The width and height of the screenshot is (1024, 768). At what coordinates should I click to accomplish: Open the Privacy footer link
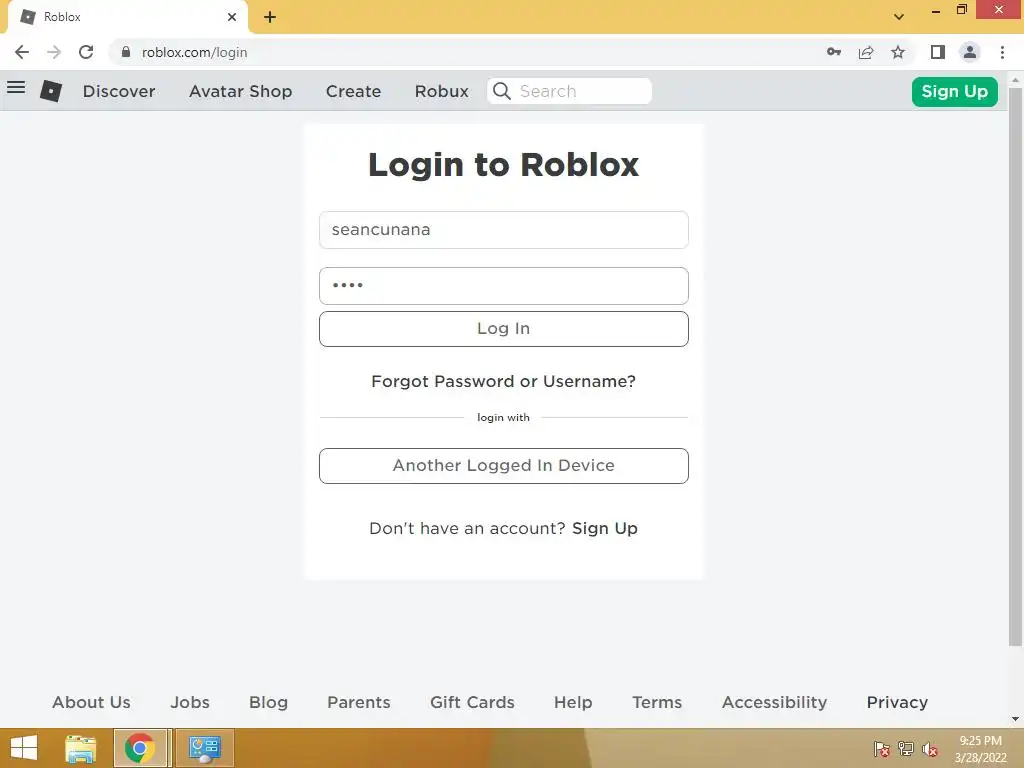pos(897,702)
